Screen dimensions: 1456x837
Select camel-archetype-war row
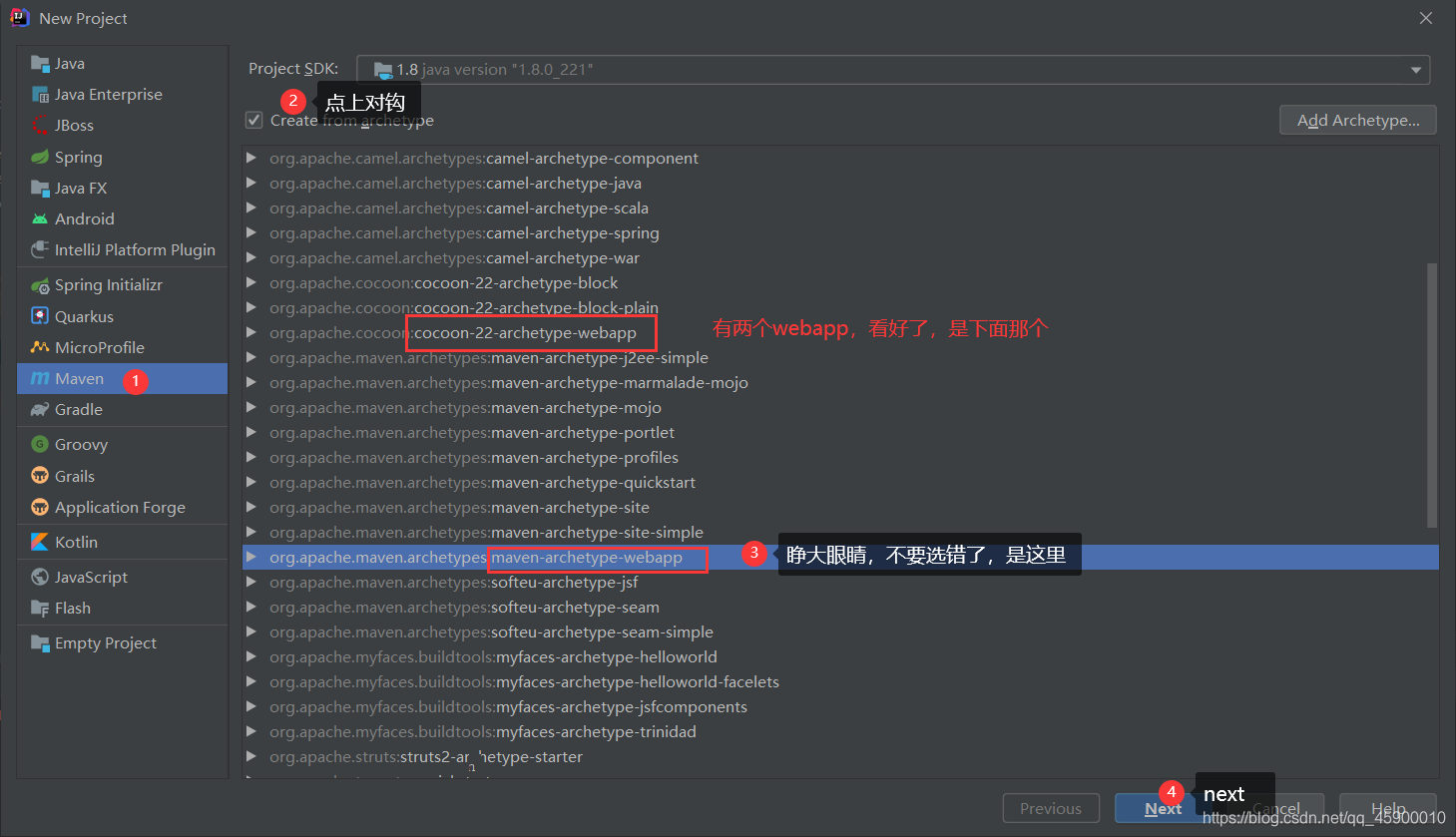coord(840,257)
